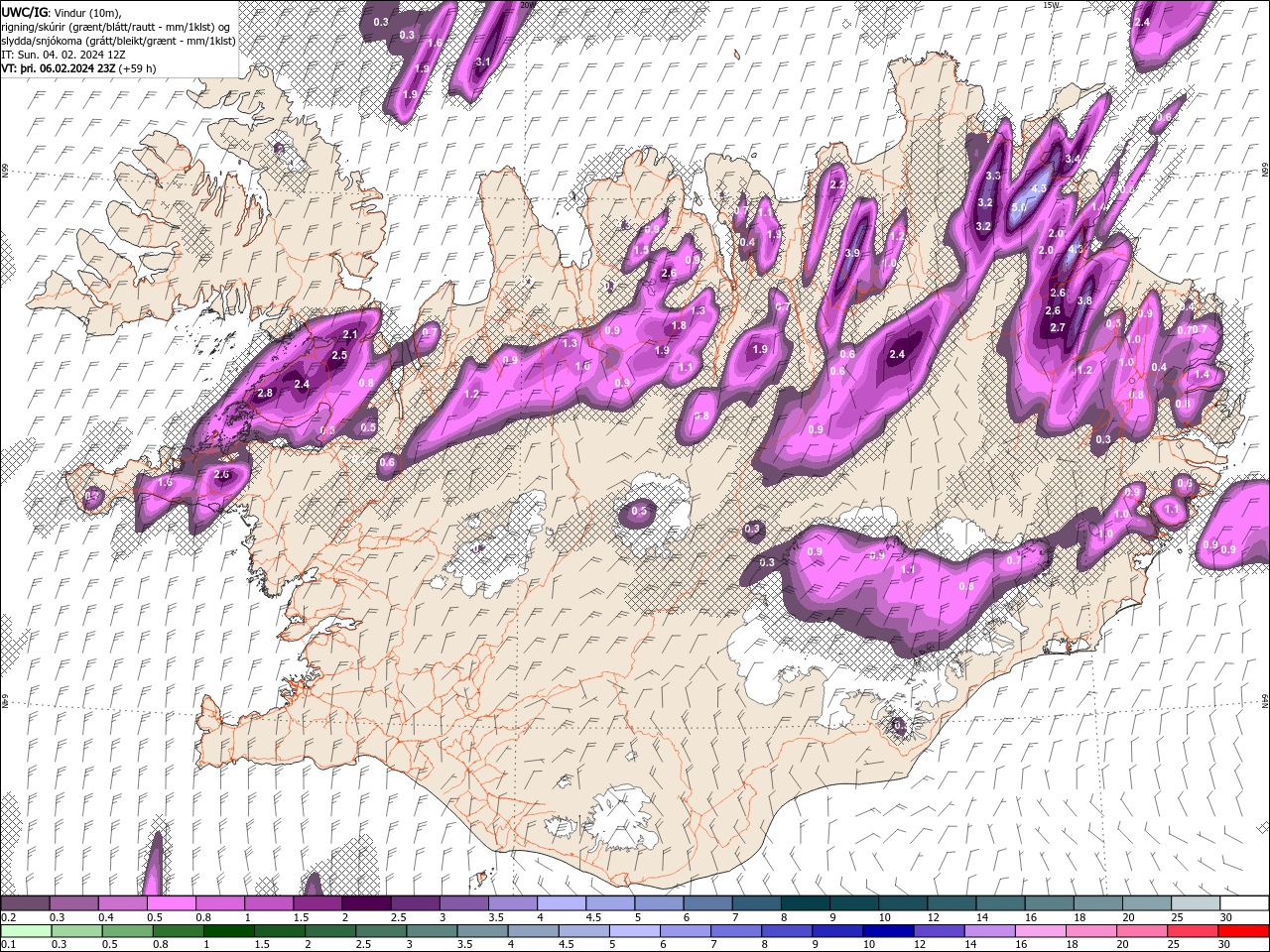
Task: Click the '3.1' value near the top edge
Action: point(483,61)
